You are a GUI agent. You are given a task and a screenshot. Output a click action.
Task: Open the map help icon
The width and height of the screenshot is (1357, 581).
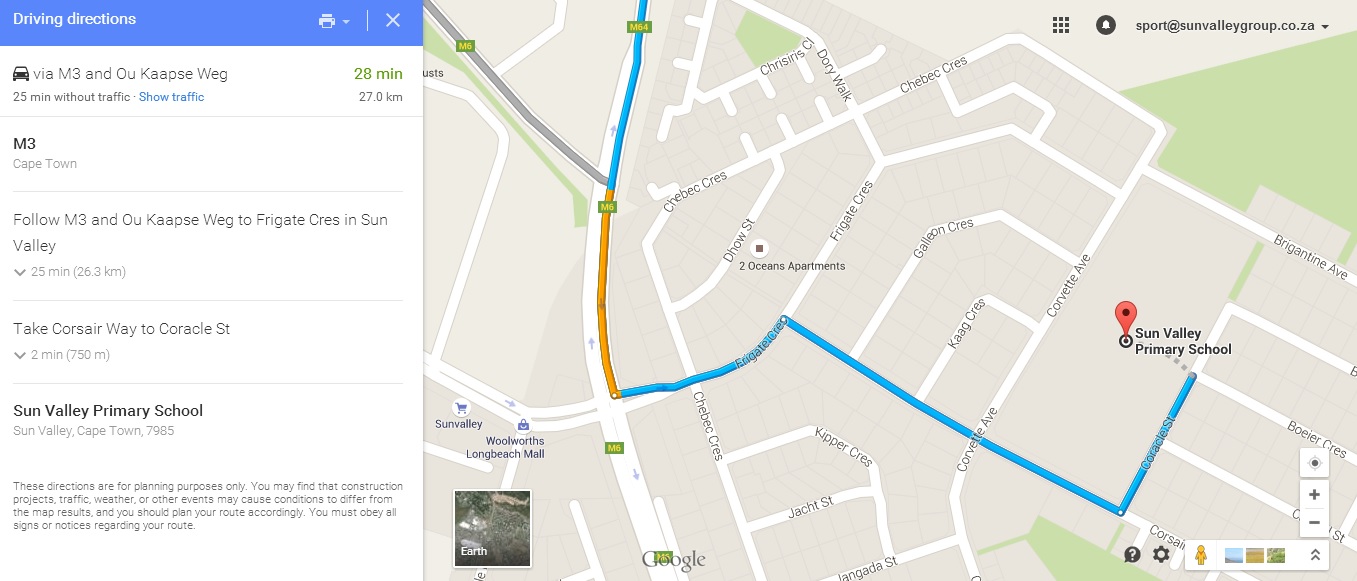click(1132, 554)
